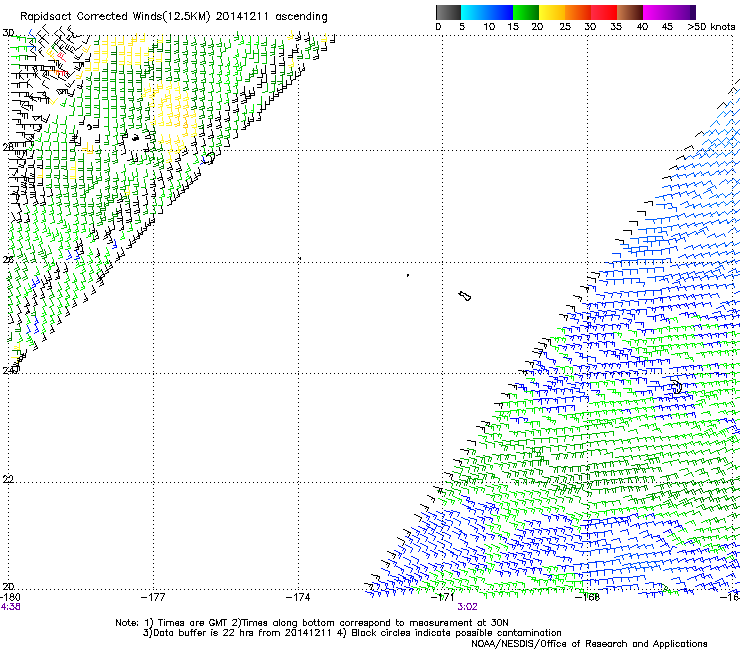Click the latitude label '22'
The image size is (740, 650).
point(8,480)
